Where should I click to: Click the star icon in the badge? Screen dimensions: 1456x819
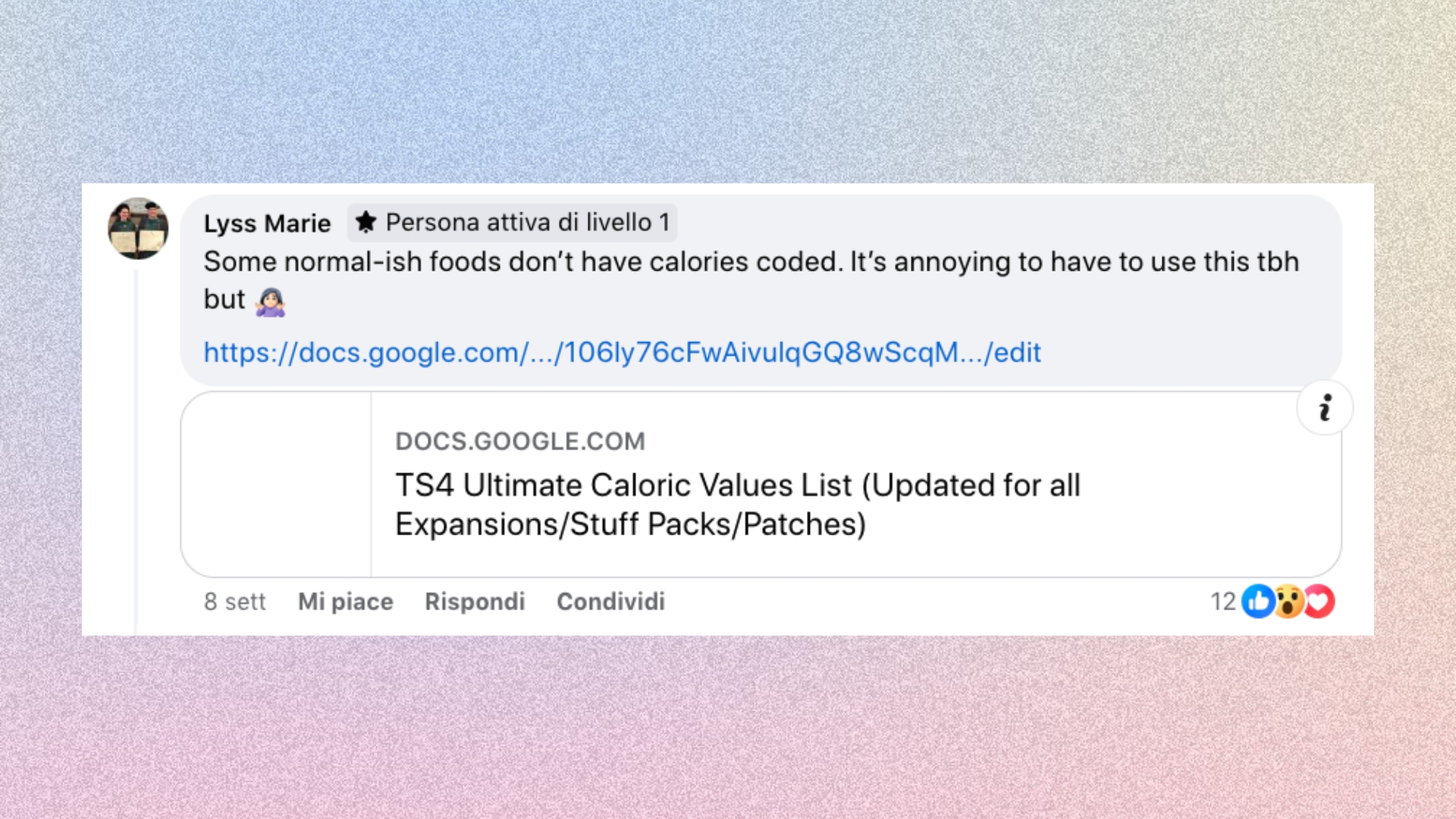click(366, 222)
